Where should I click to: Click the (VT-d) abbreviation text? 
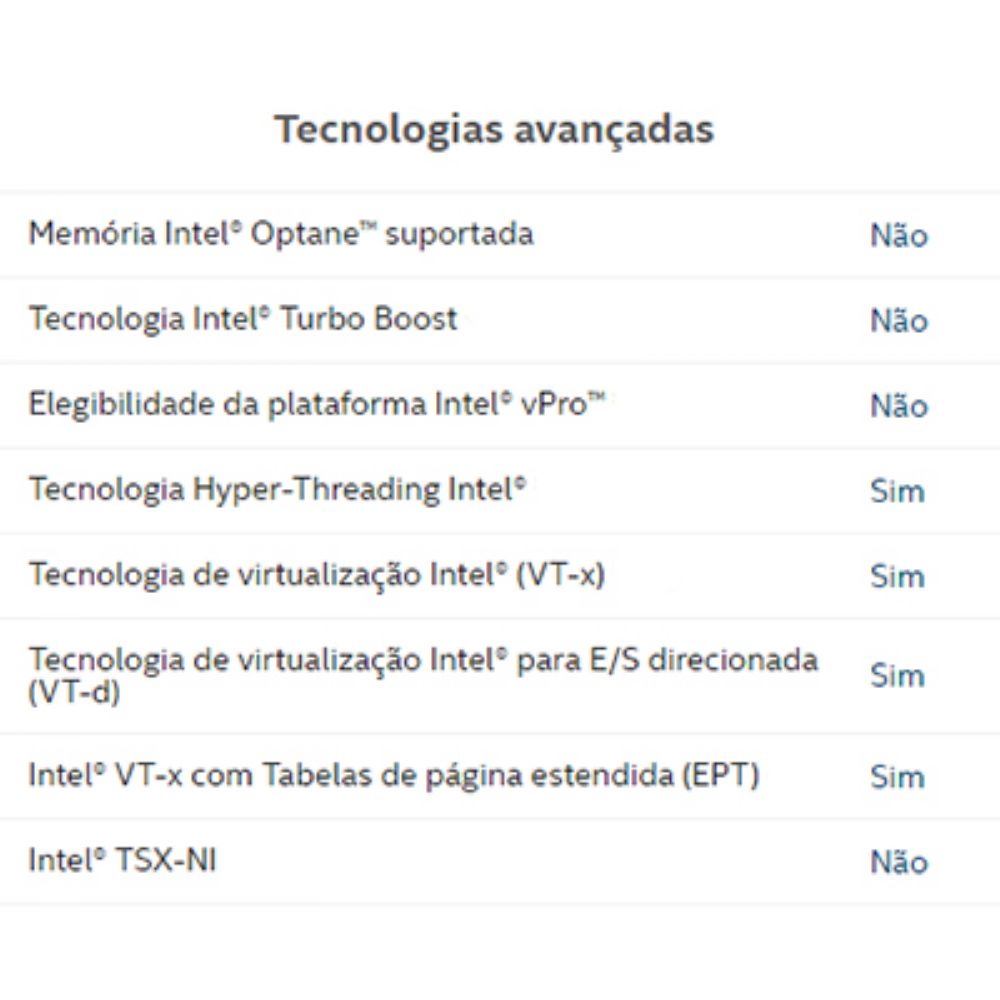pyautogui.click(x=74, y=691)
